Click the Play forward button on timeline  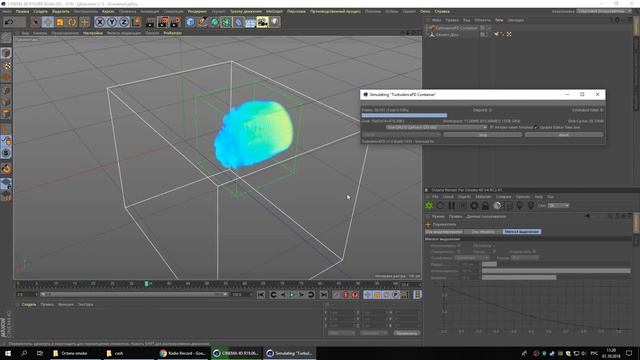(292, 295)
